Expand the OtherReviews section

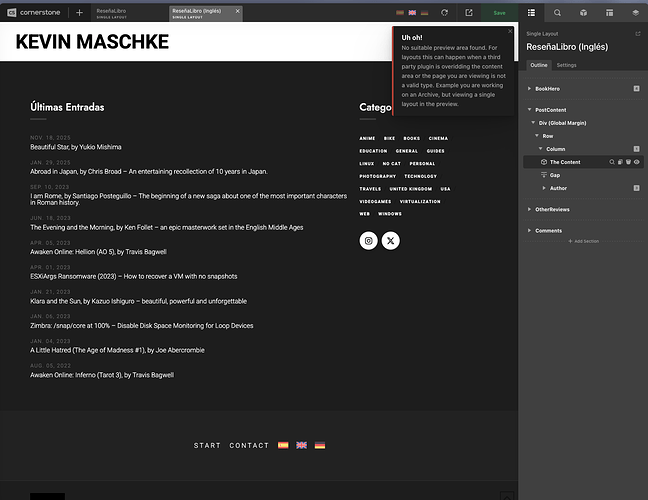[x=529, y=209]
